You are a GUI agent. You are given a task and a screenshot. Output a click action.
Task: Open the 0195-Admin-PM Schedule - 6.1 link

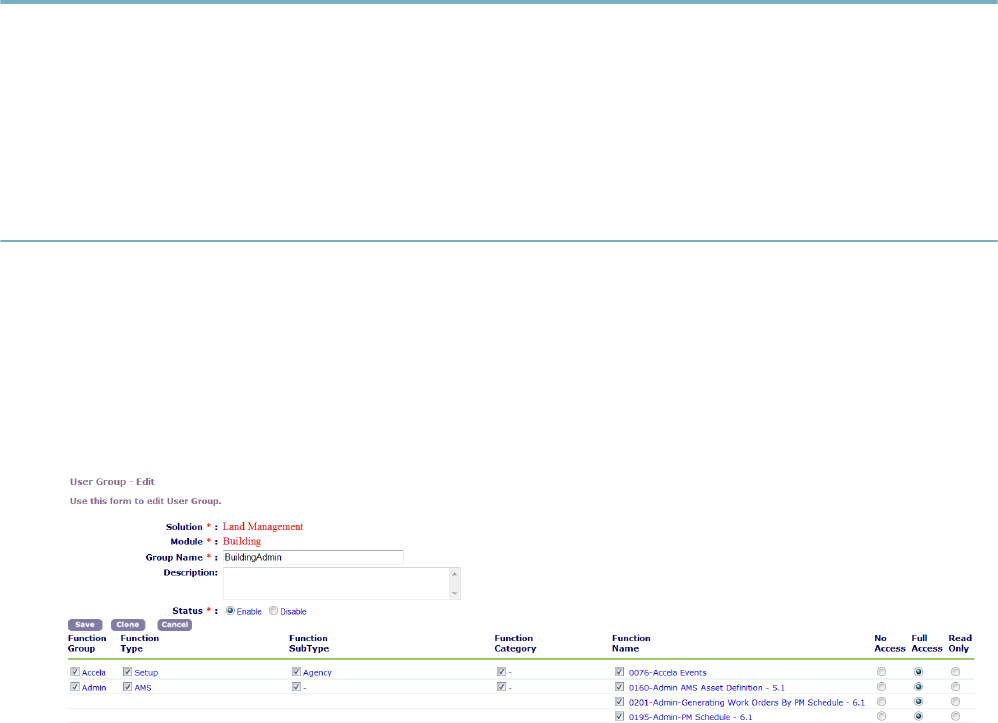(691, 717)
